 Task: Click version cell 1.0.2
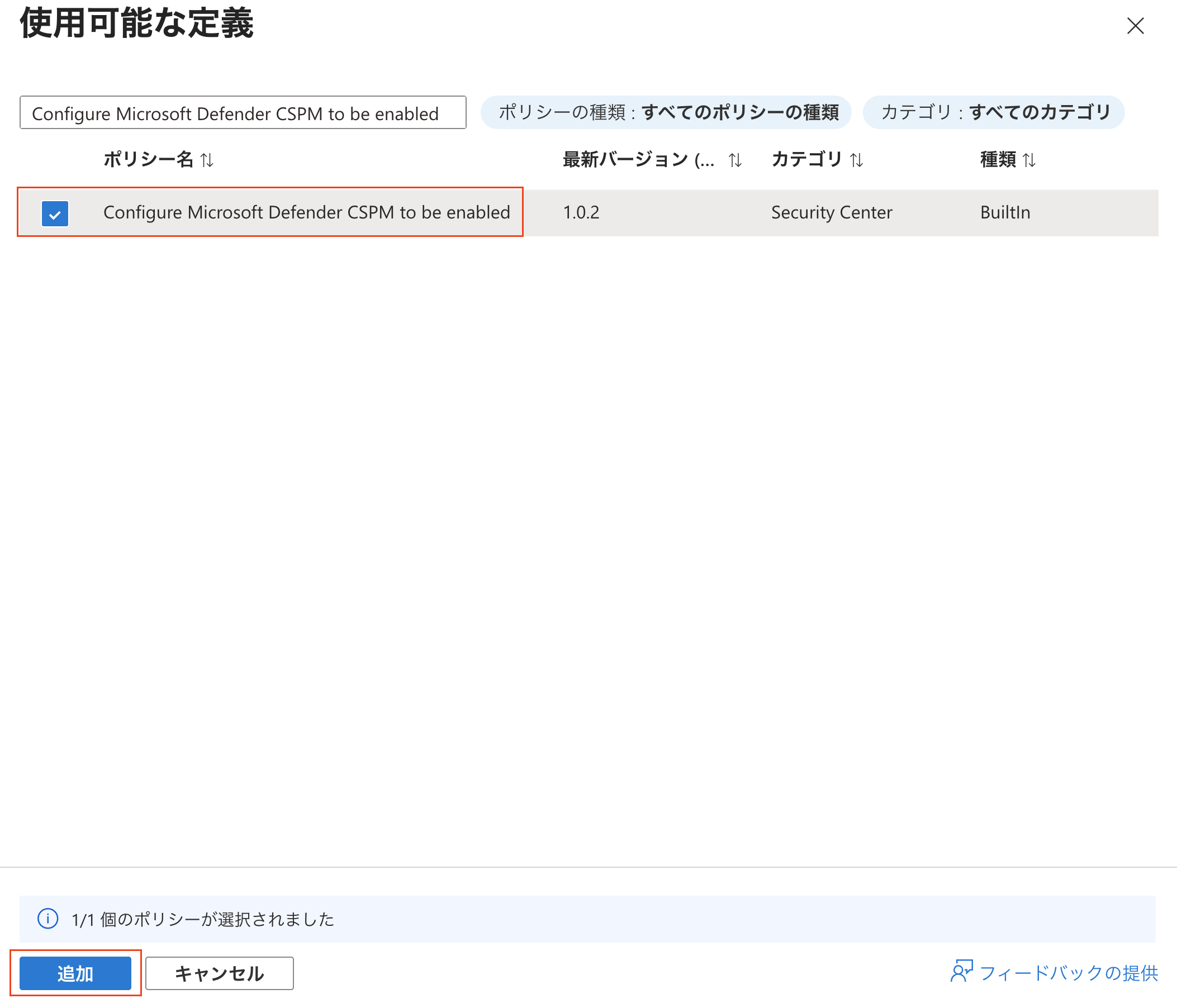581,212
